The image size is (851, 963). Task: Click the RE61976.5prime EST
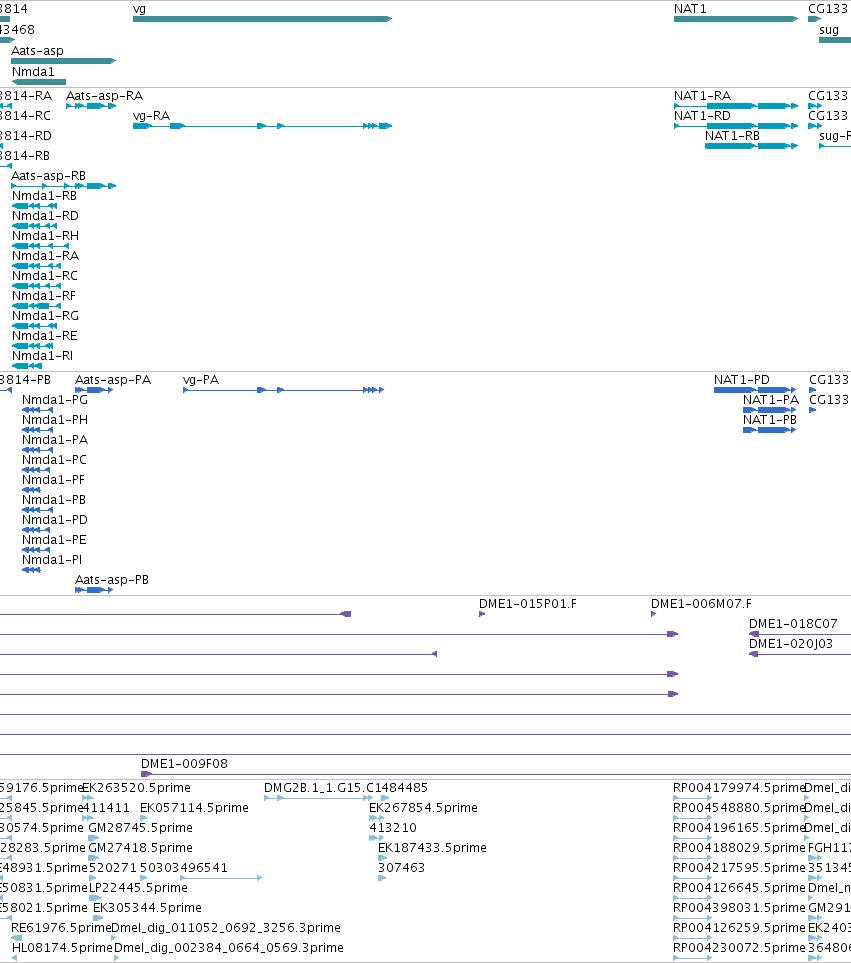(17, 938)
